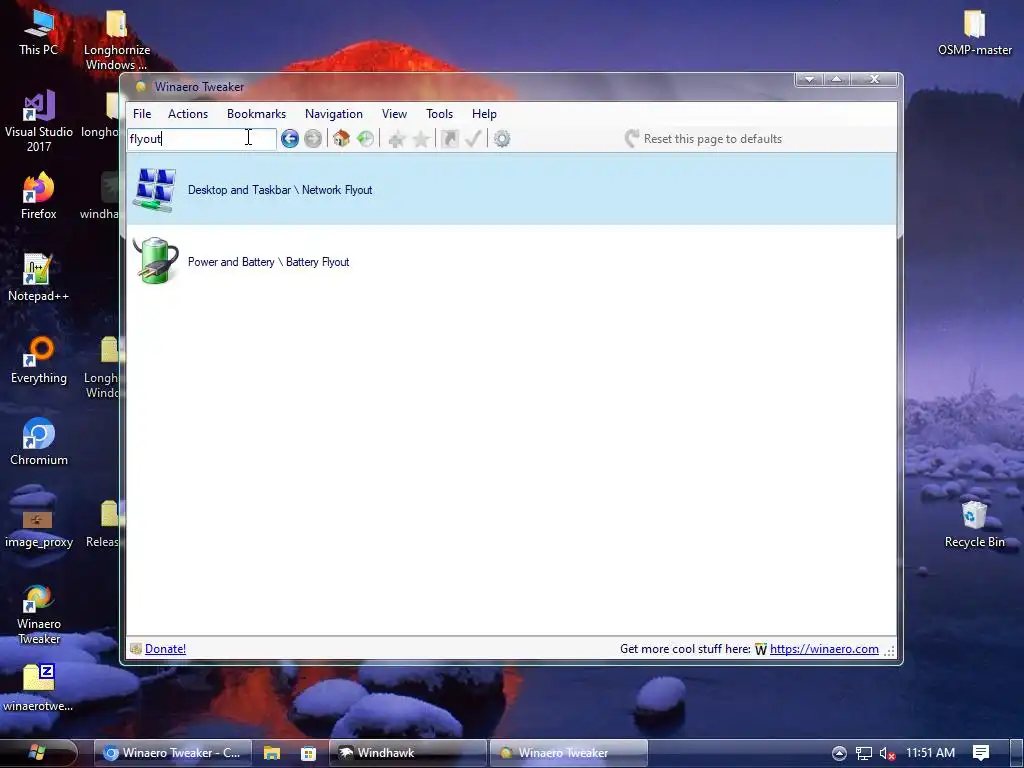Click the create shortcut icon in toolbar
The image size is (1024, 768).
click(x=449, y=138)
